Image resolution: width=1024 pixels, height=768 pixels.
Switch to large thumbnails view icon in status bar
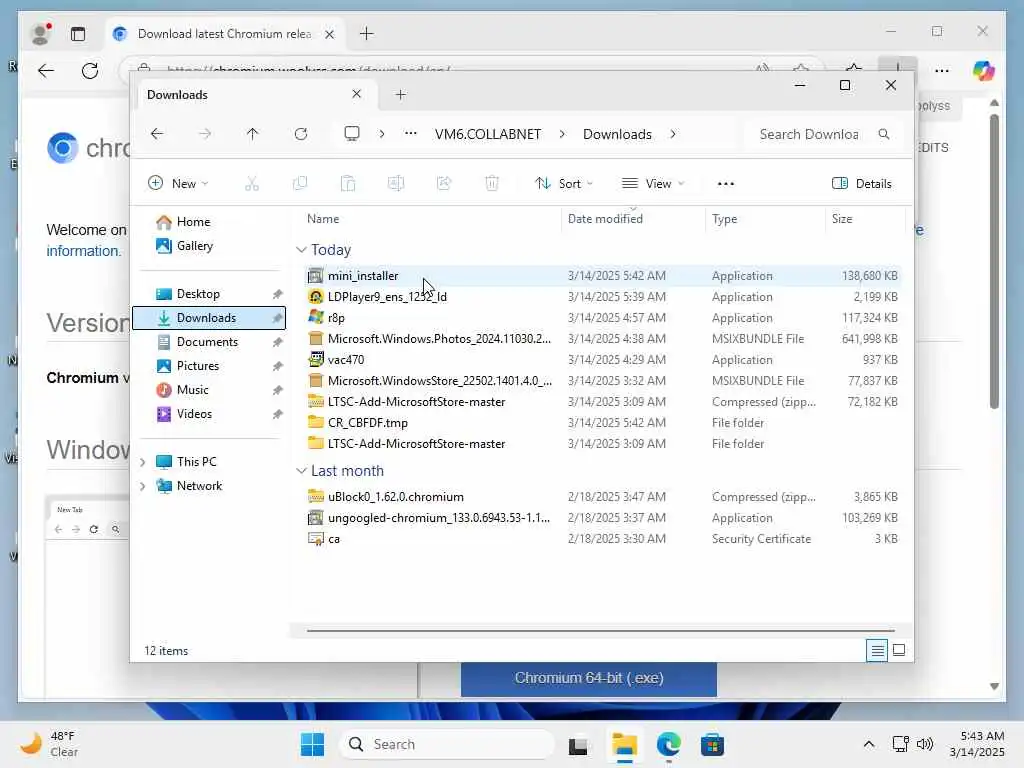click(899, 650)
